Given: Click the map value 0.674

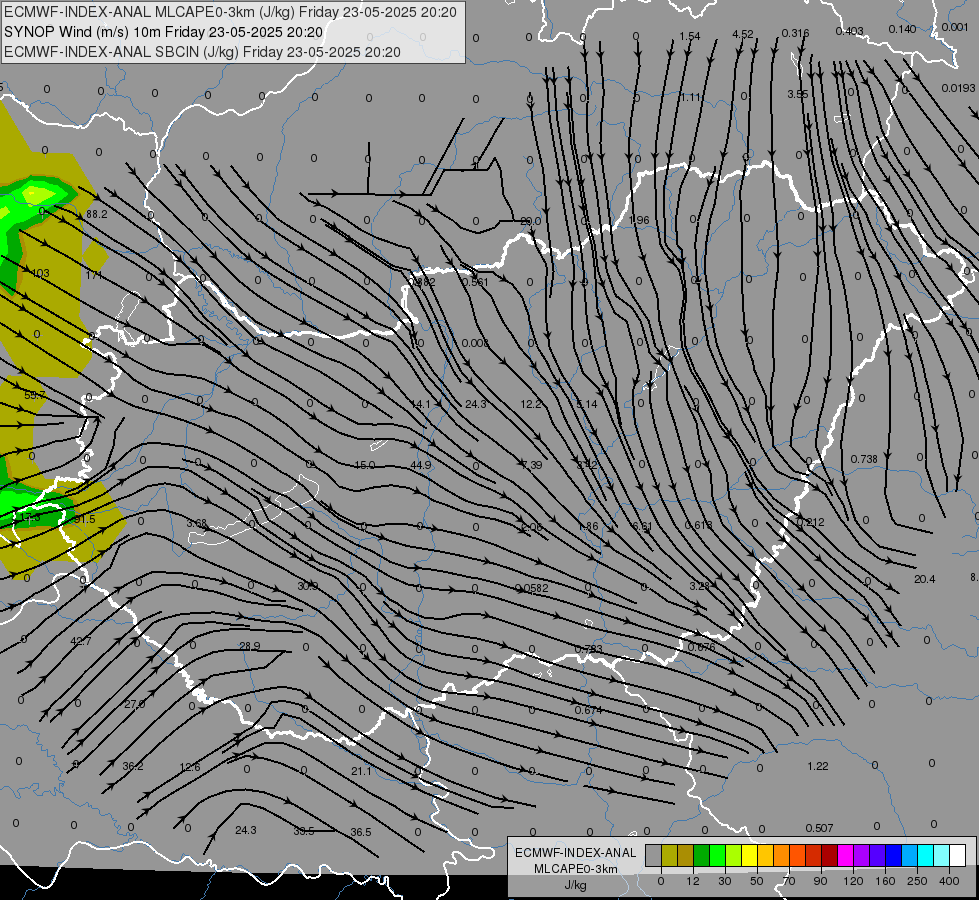Looking at the screenshot, I should coord(589,710).
